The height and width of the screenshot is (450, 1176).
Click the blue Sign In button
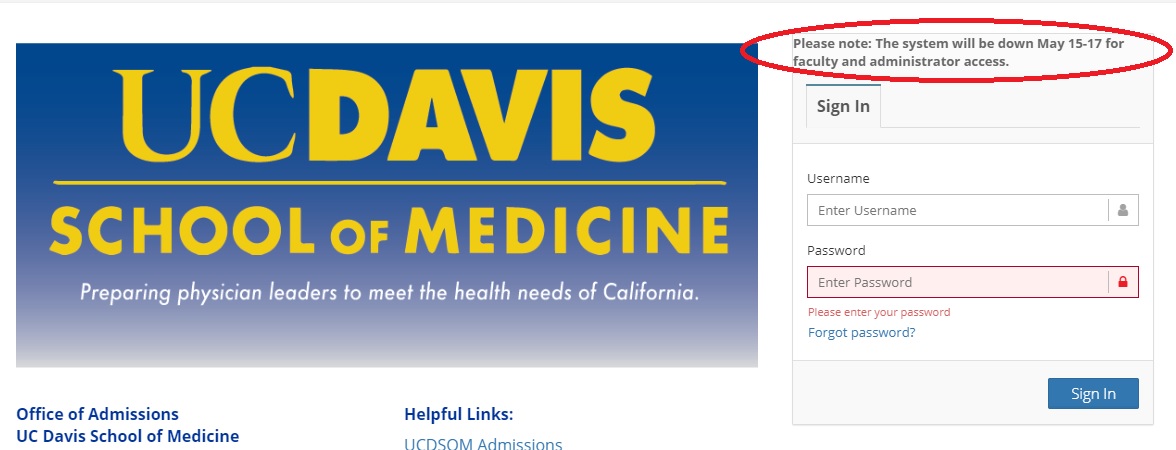1093,394
